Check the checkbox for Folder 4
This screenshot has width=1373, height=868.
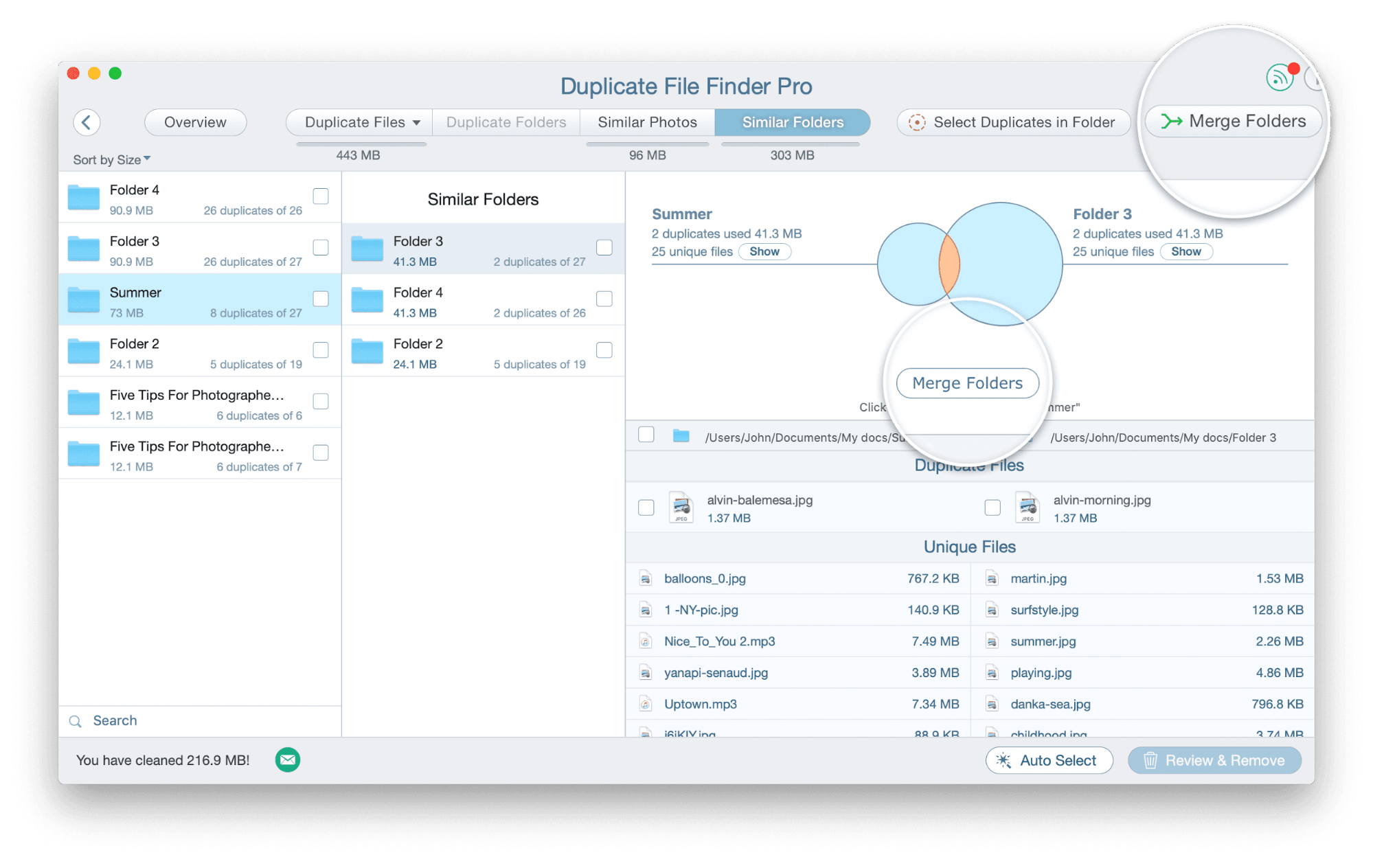(x=321, y=196)
